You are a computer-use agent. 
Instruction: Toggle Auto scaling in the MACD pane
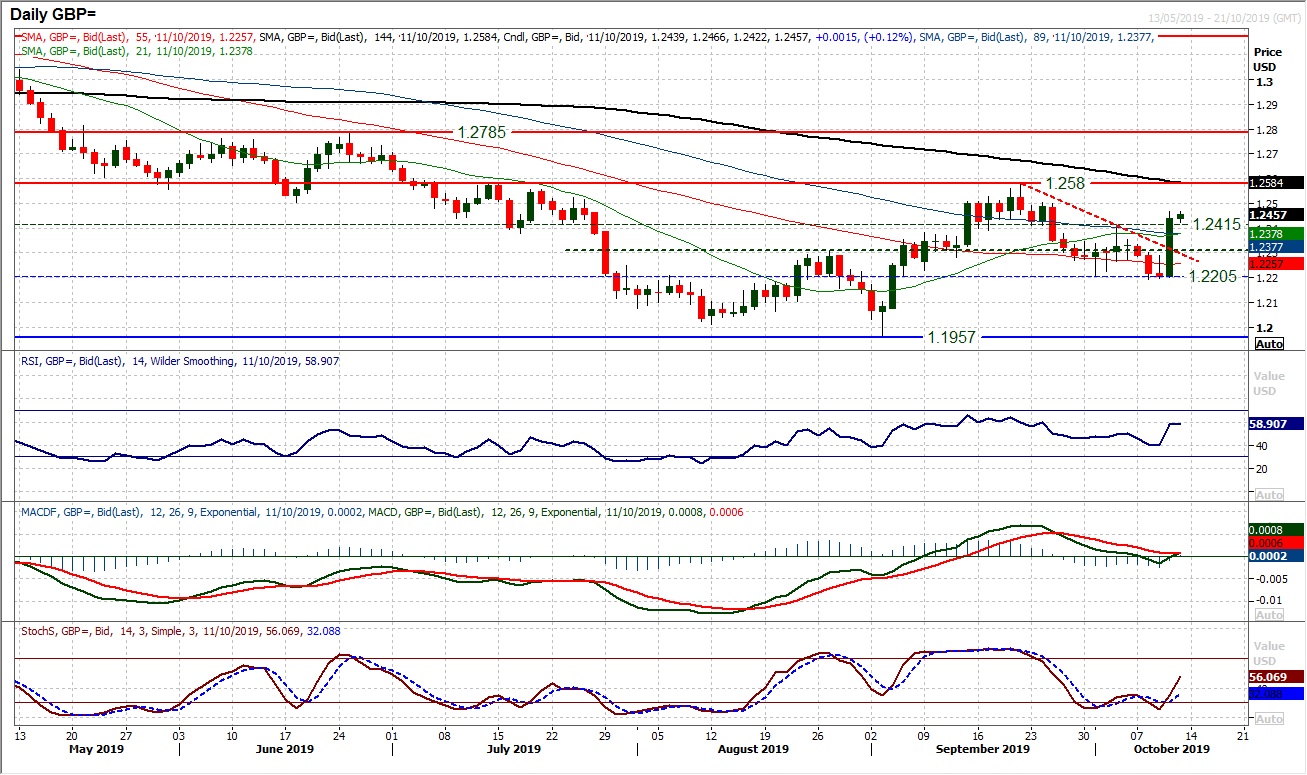1269,615
